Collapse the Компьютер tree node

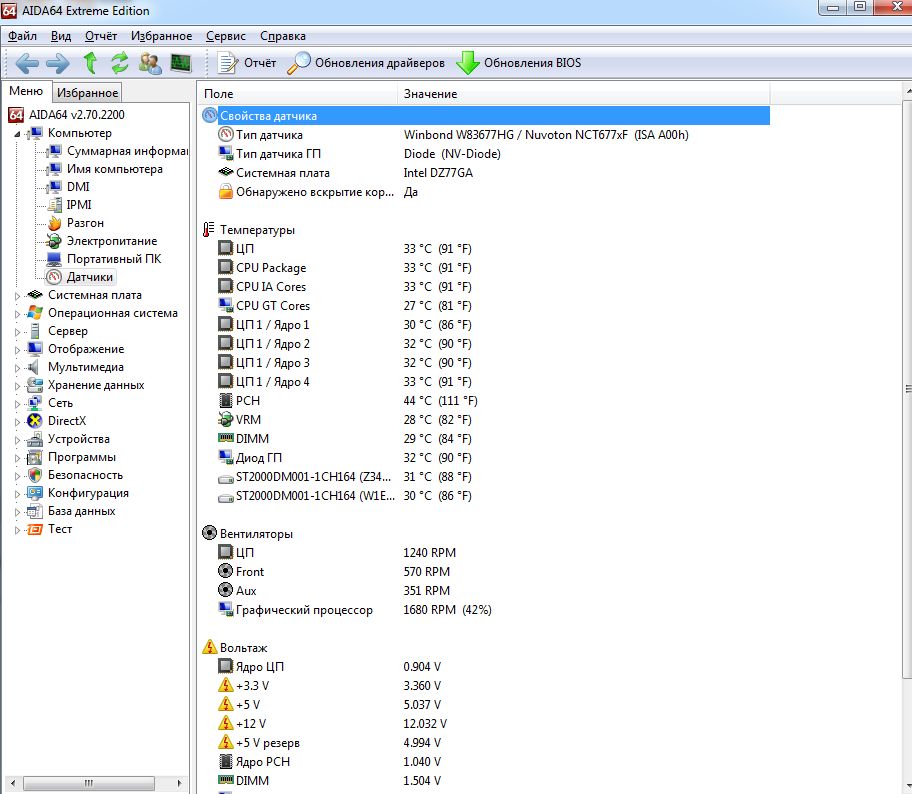(17, 134)
